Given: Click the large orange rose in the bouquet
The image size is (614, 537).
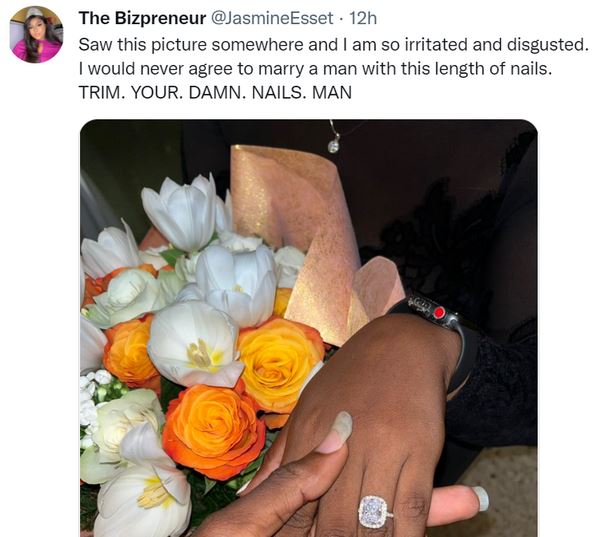Looking at the screenshot, I should 213,432.
